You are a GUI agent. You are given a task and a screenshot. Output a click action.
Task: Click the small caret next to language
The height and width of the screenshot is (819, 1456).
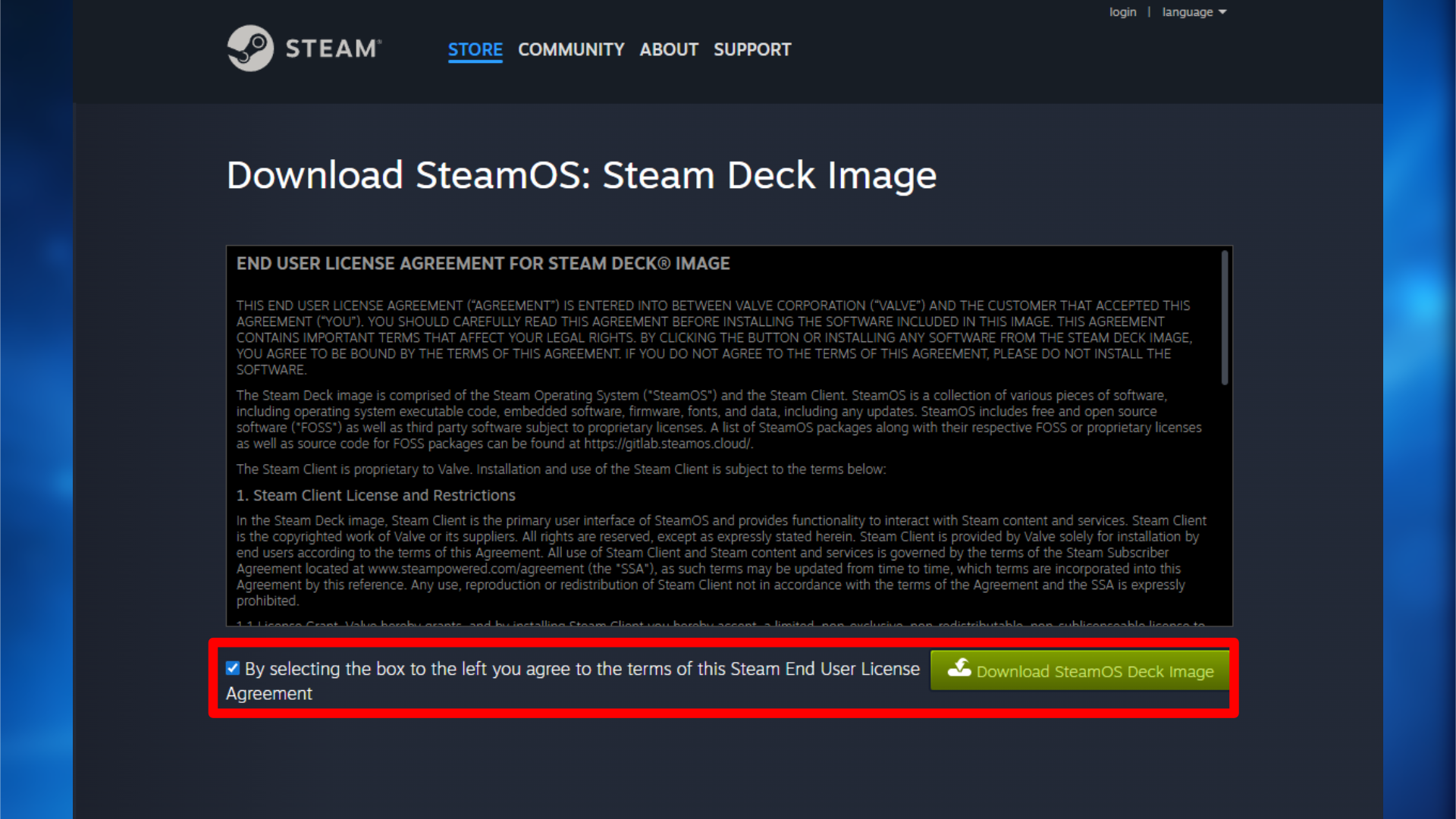point(1222,12)
